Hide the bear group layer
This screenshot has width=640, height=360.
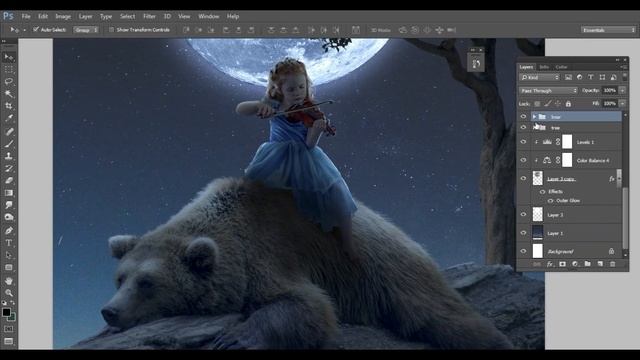point(523,117)
